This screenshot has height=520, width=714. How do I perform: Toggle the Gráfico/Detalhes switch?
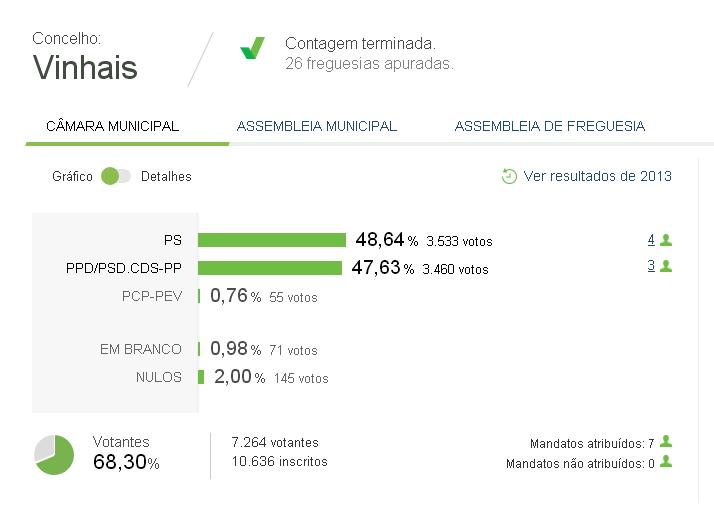coord(116,176)
